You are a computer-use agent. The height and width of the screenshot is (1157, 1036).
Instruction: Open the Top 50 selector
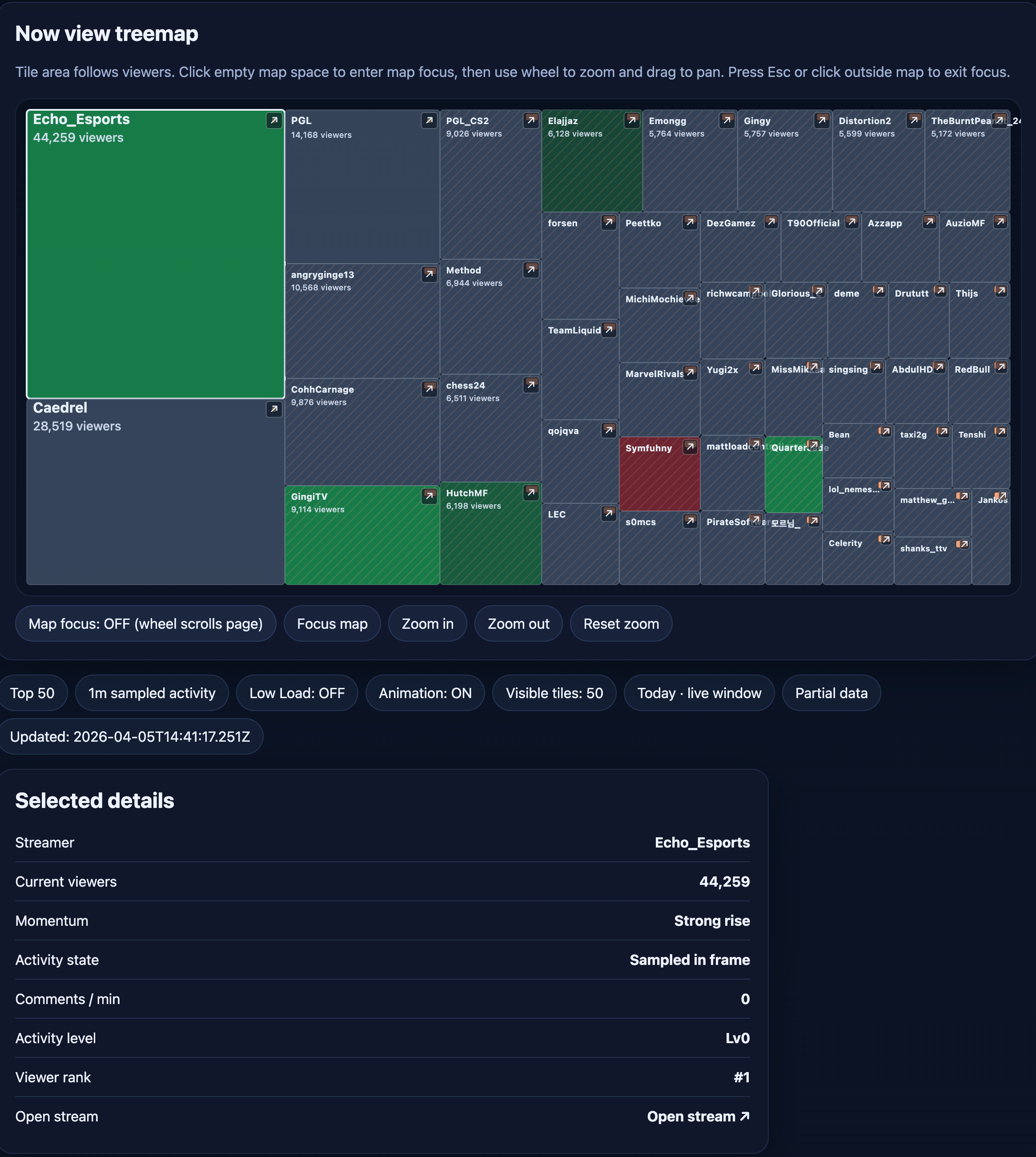pyautogui.click(x=32, y=693)
